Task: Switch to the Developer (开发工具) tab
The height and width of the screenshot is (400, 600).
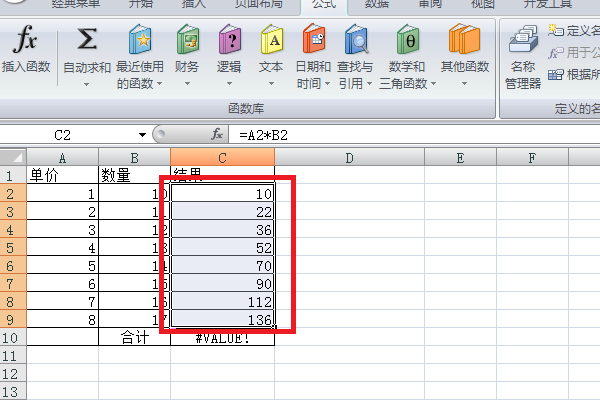Action: coord(548,5)
